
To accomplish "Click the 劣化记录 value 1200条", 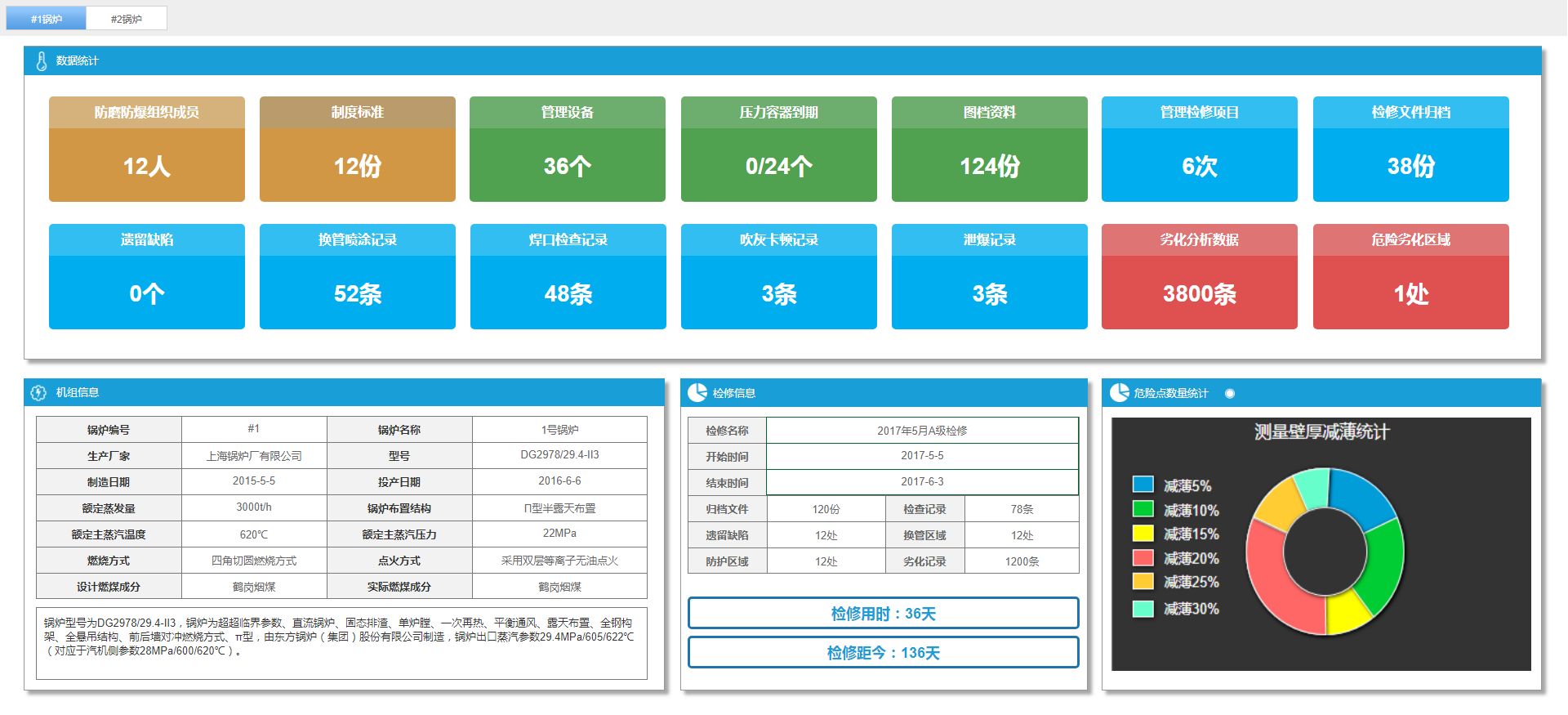I will click(1022, 561).
